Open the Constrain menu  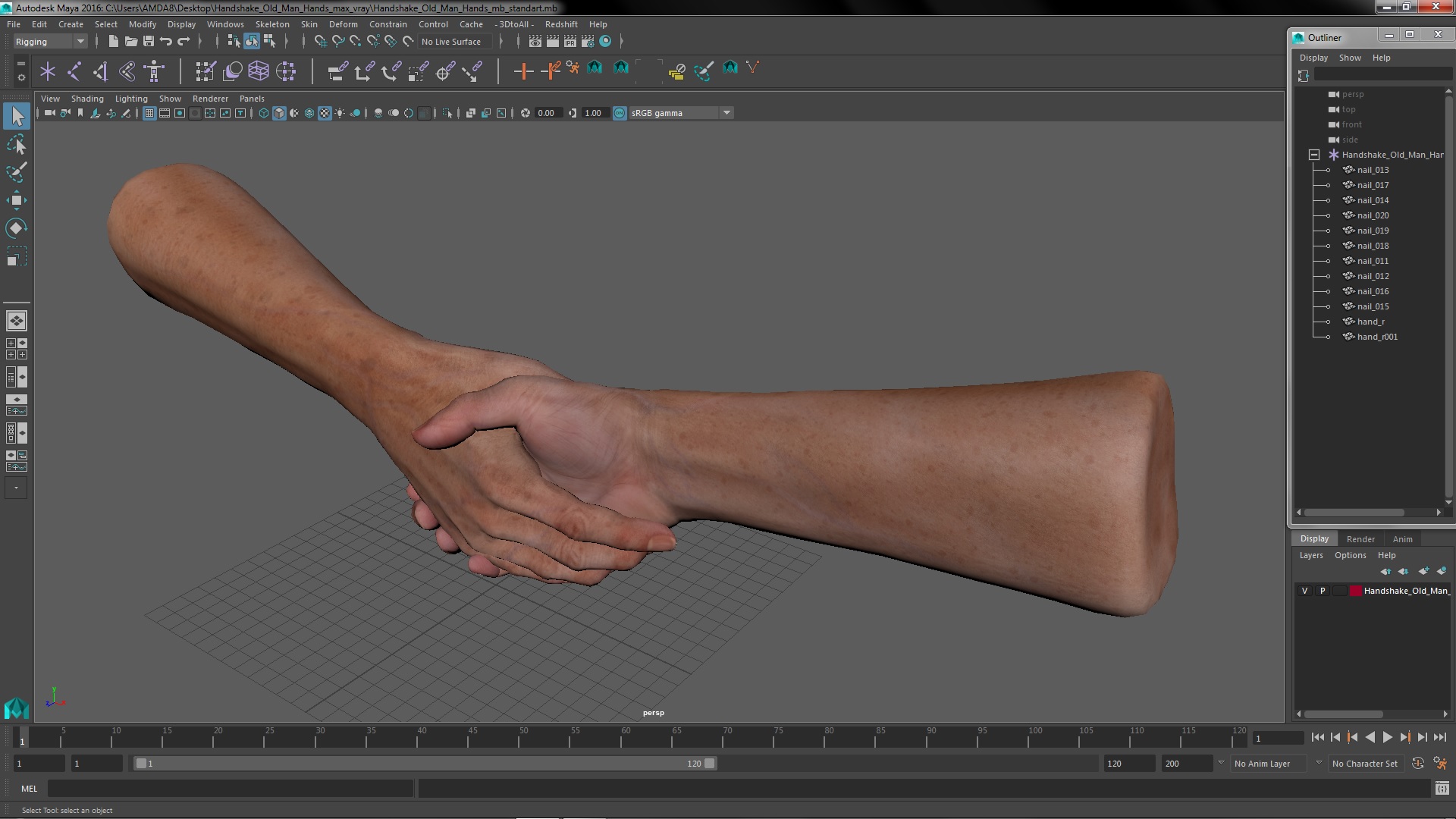coord(388,24)
